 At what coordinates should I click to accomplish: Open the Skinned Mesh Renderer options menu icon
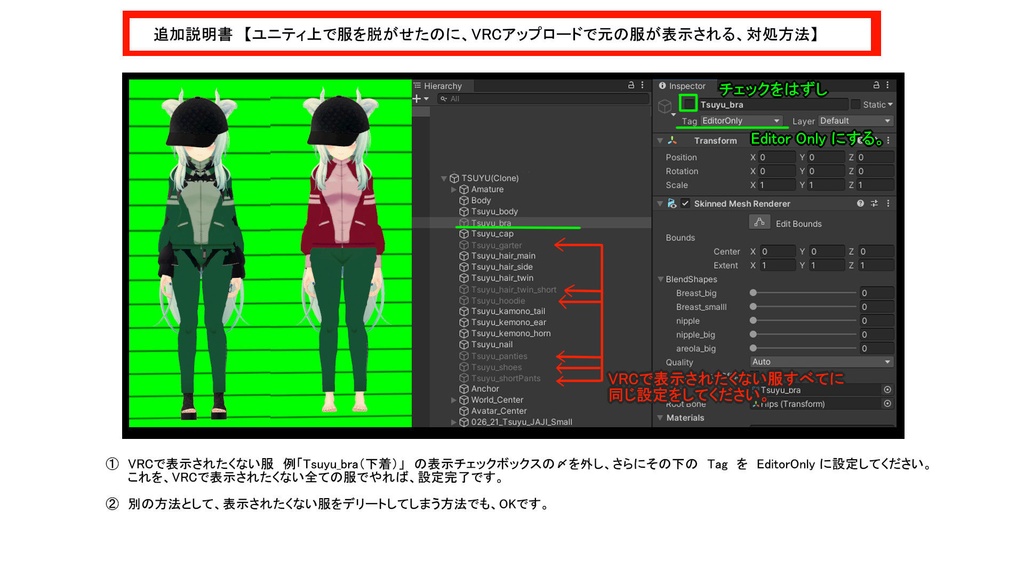click(x=887, y=203)
